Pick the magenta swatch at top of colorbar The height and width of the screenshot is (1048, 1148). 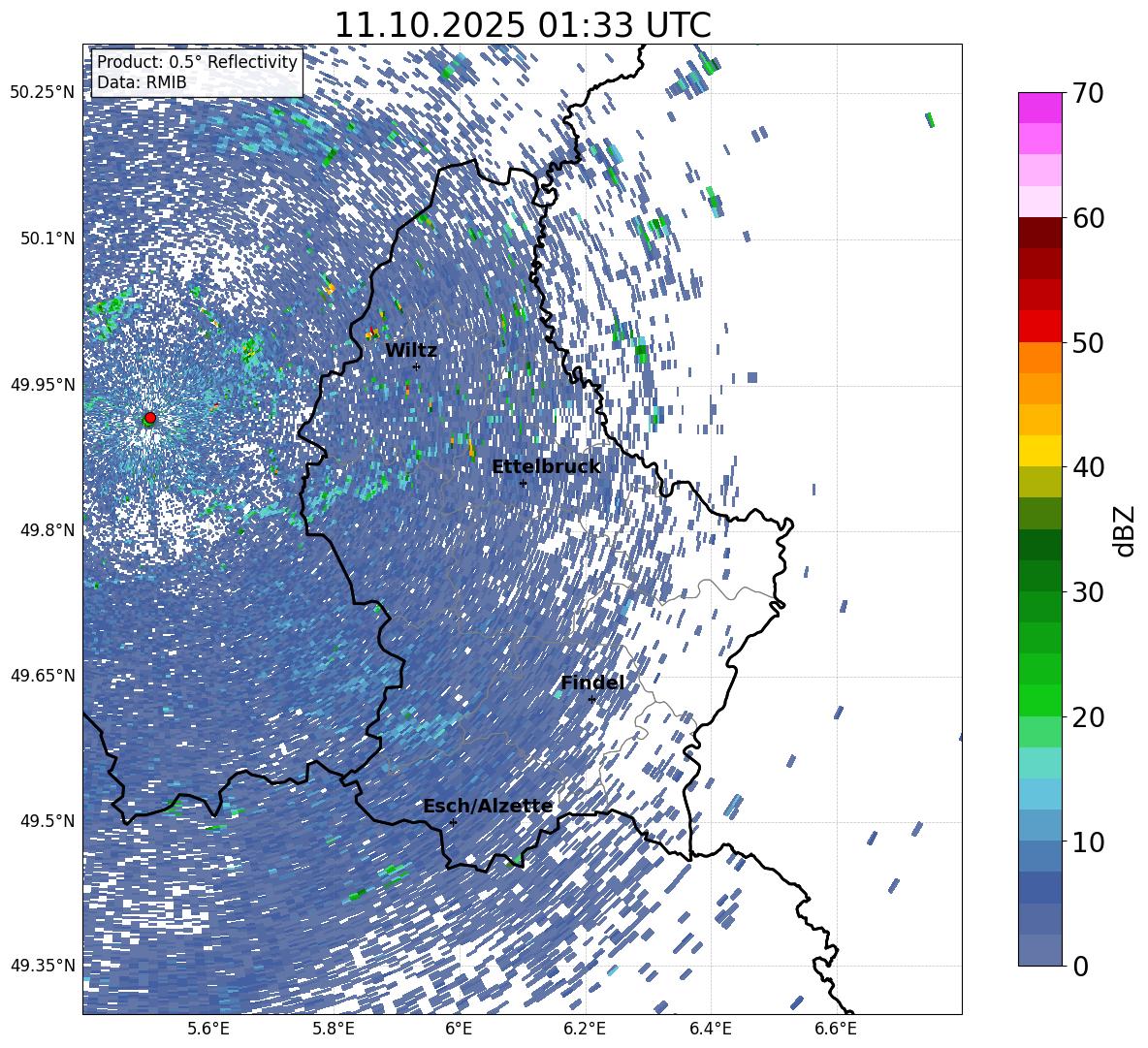pyautogui.click(x=1039, y=109)
